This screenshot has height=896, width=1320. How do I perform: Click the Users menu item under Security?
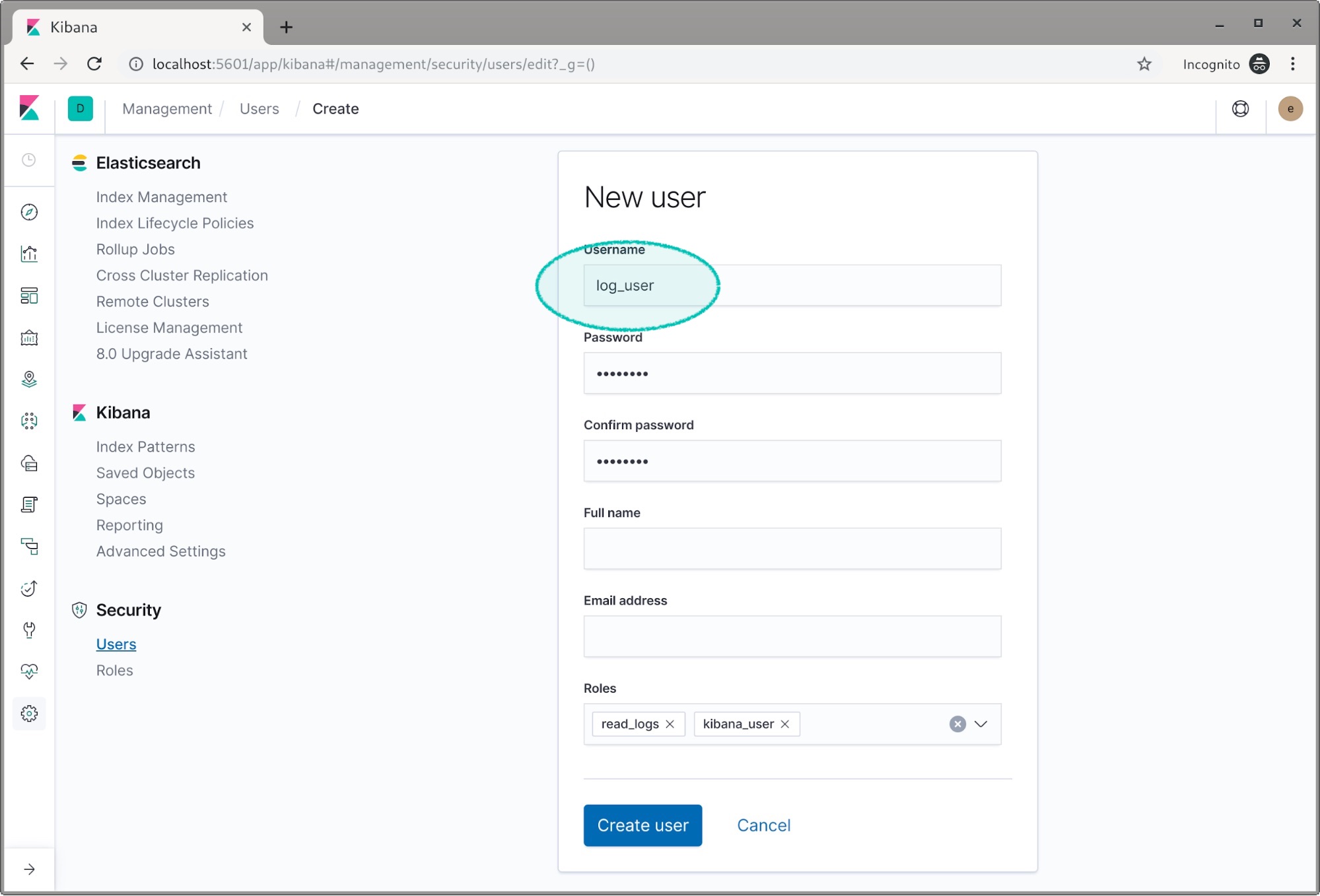click(x=116, y=644)
